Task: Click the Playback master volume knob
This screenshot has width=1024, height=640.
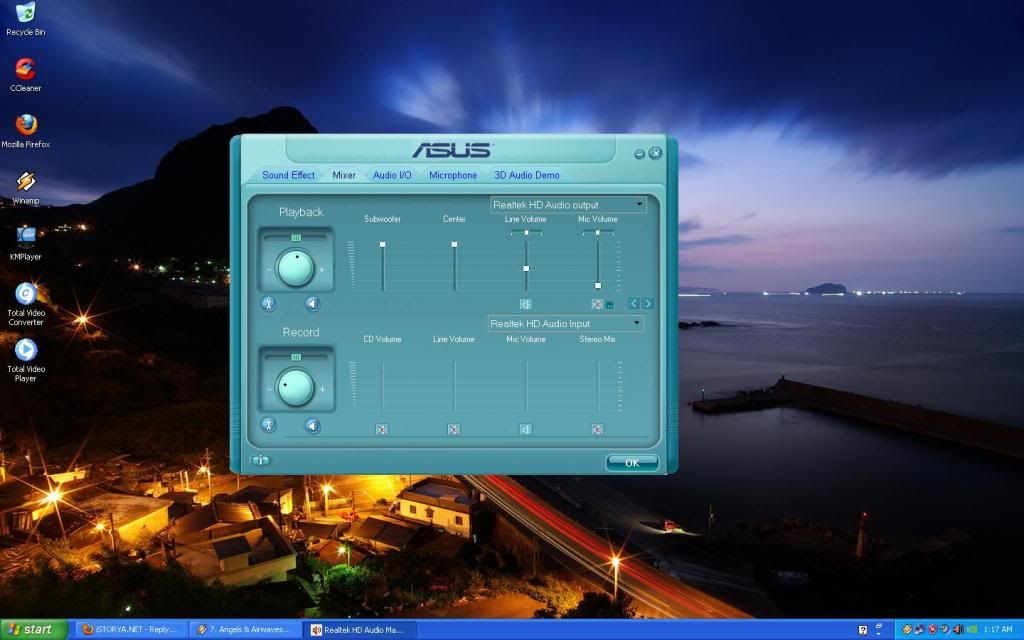Action: [x=295, y=268]
